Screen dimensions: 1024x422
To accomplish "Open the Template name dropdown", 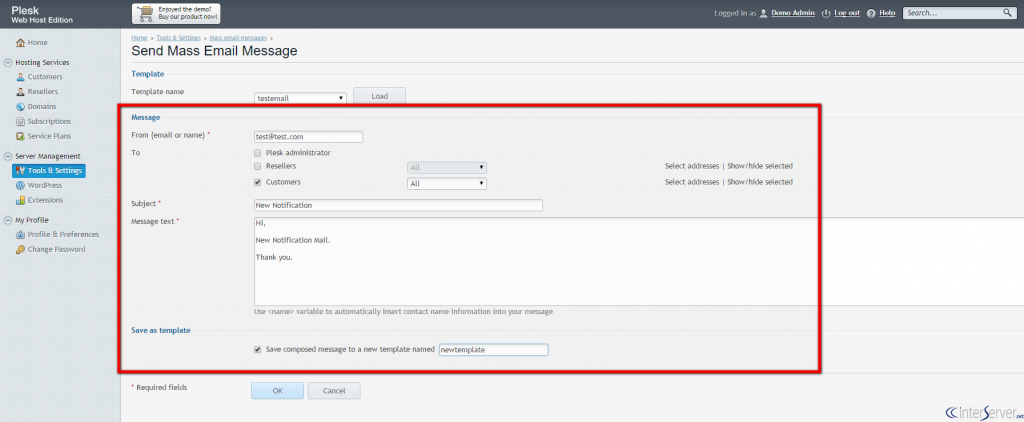I will click(x=300, y=98).
